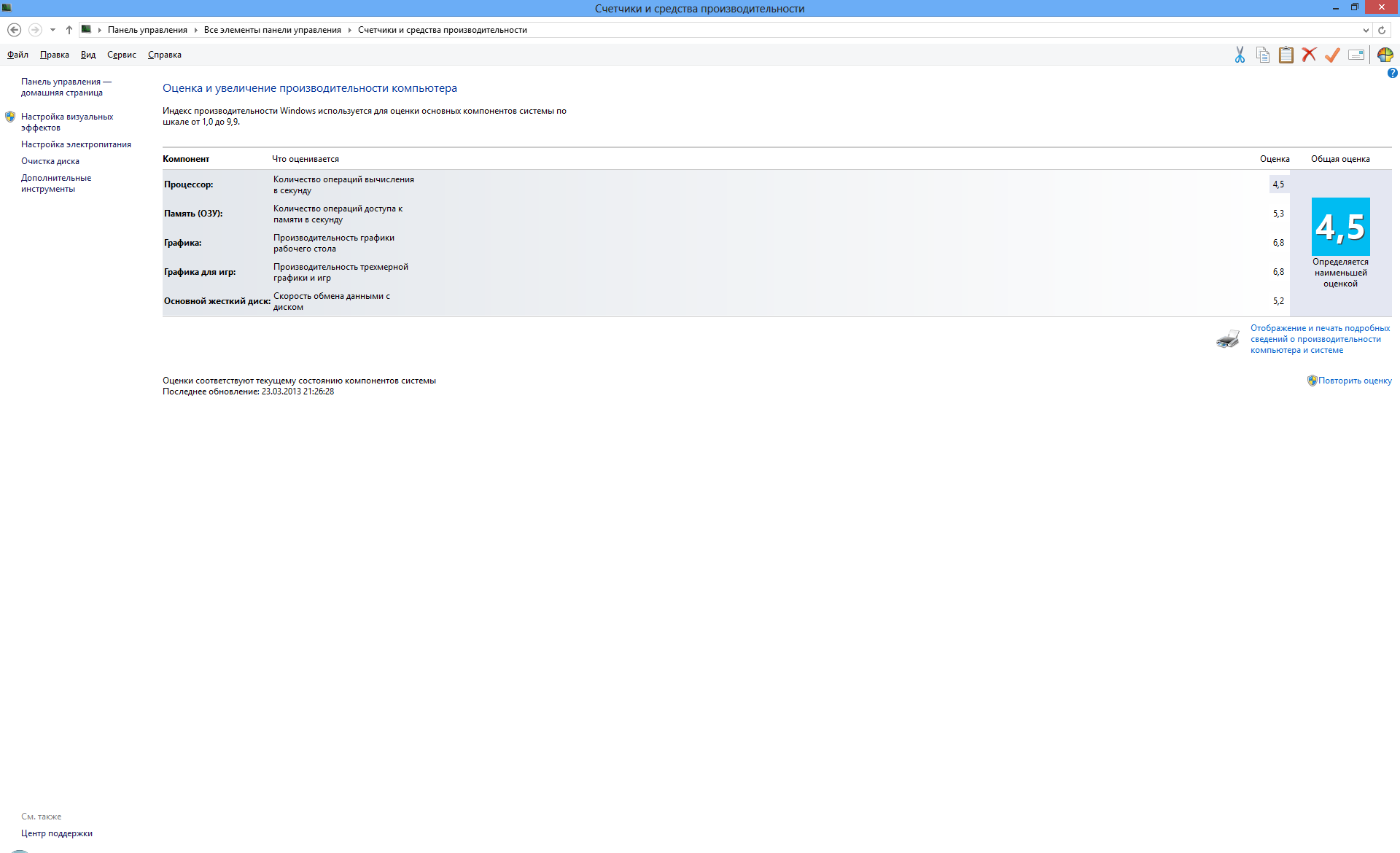Screen dimensions: 1400x853
Task: Click the blue 4,5 overall score tile
Action: (1340, 227)
